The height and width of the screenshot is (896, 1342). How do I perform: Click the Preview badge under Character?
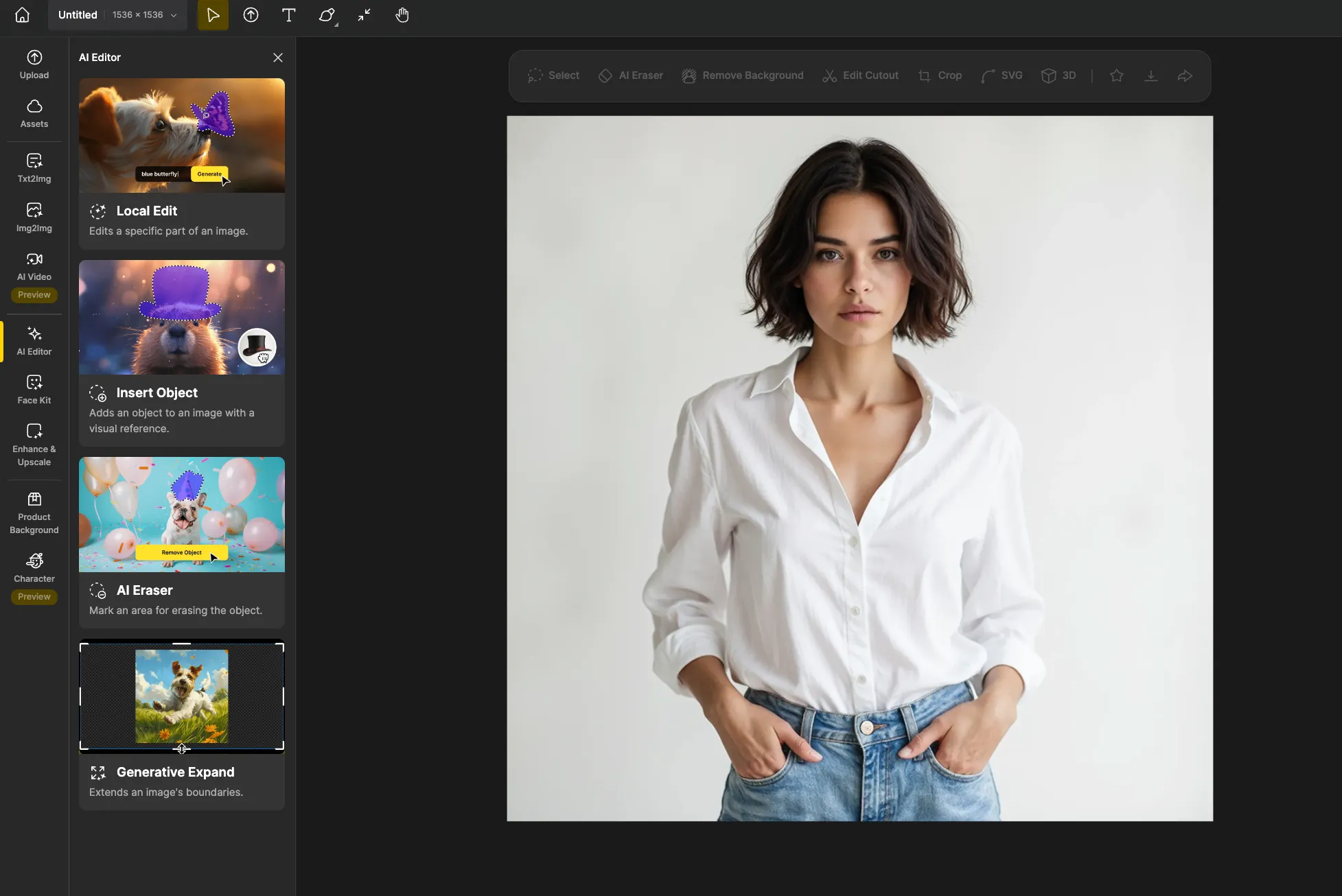pos(34,597)
